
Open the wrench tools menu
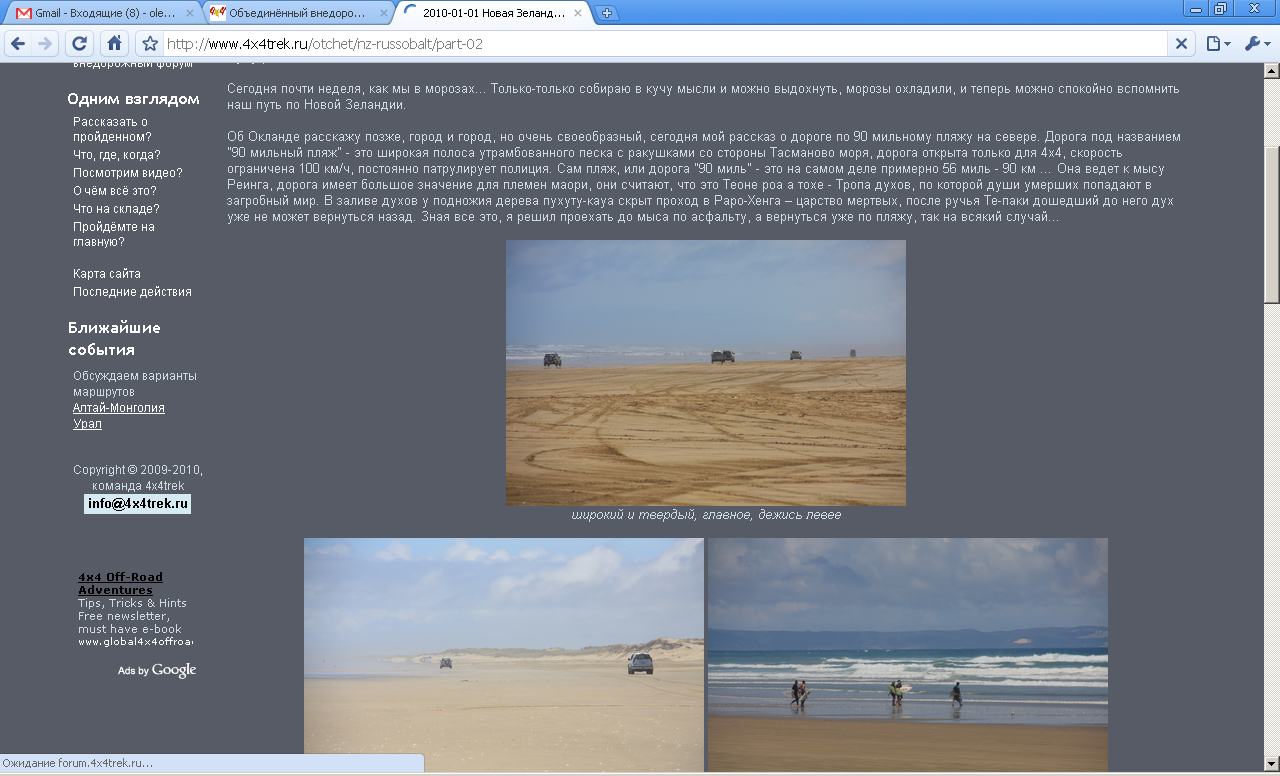1257,44
